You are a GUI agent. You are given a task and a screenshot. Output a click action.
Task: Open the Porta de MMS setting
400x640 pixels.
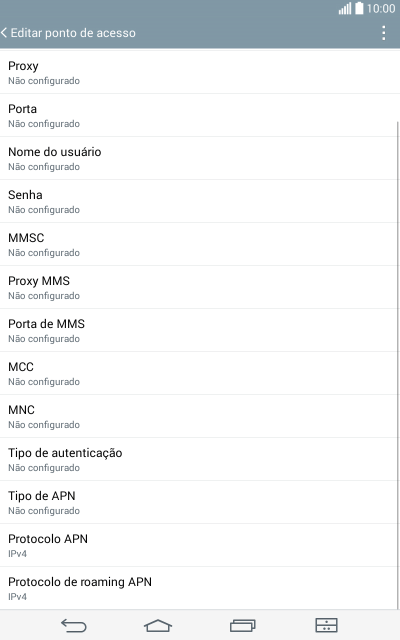pos(198,330)
